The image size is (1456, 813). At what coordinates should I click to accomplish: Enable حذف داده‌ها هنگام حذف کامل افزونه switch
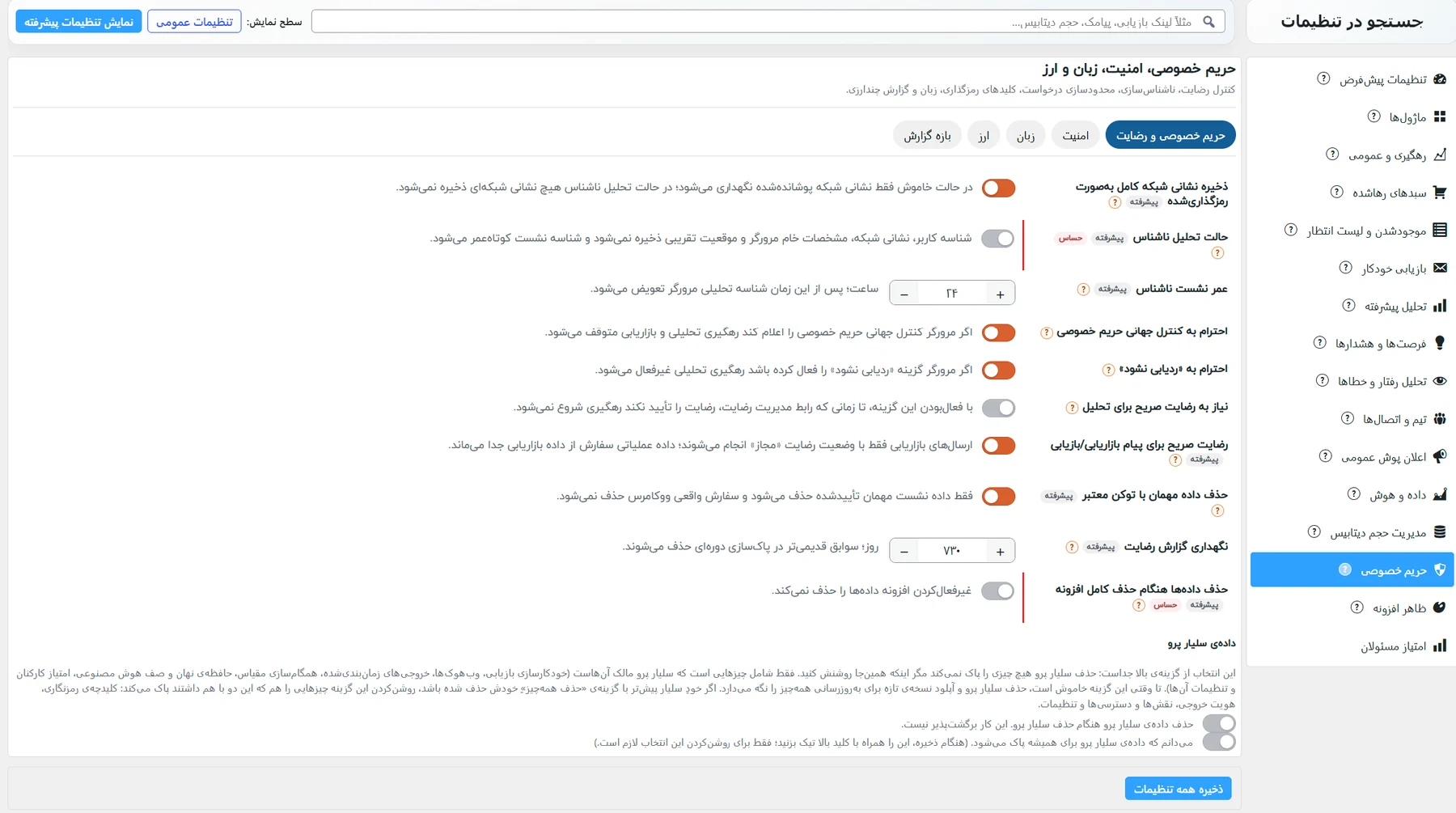[998, 591]
